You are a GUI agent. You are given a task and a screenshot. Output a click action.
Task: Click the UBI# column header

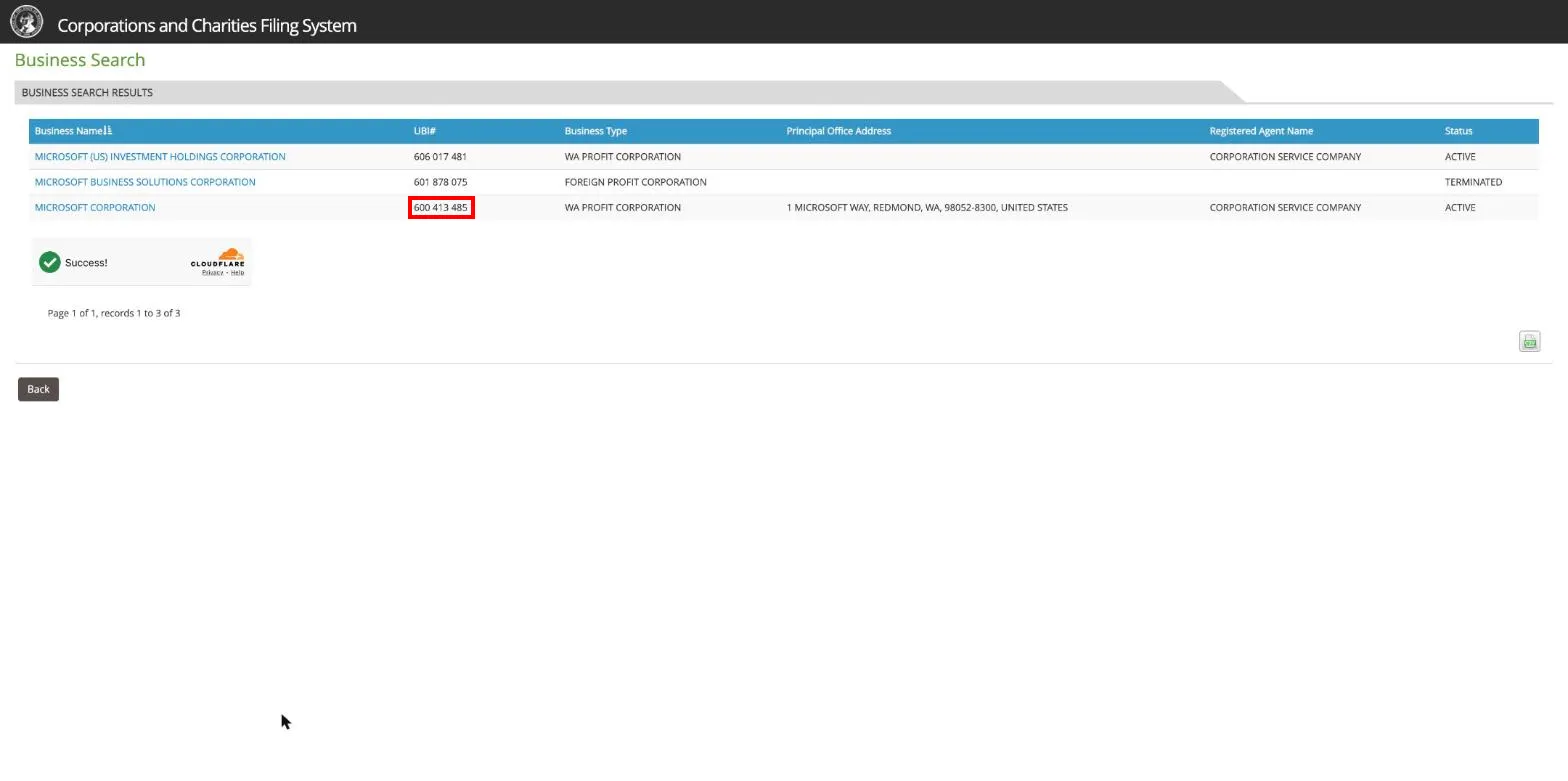click(425, 131)
